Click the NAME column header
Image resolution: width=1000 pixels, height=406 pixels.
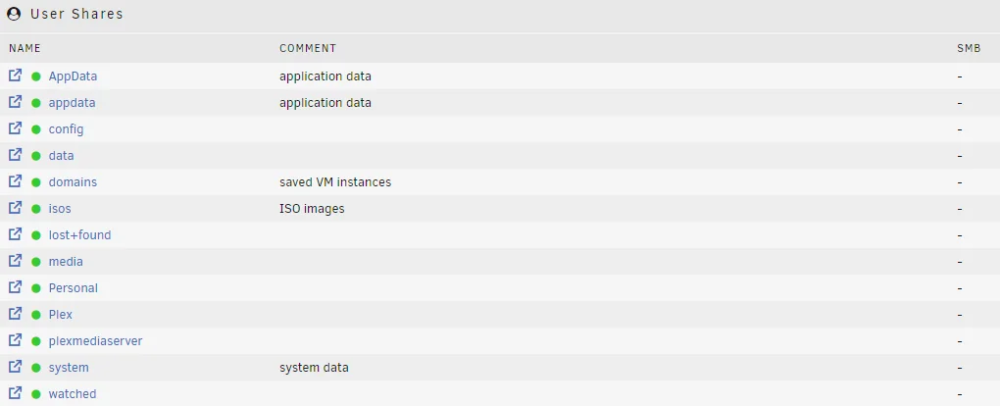[x=25, y=48]
